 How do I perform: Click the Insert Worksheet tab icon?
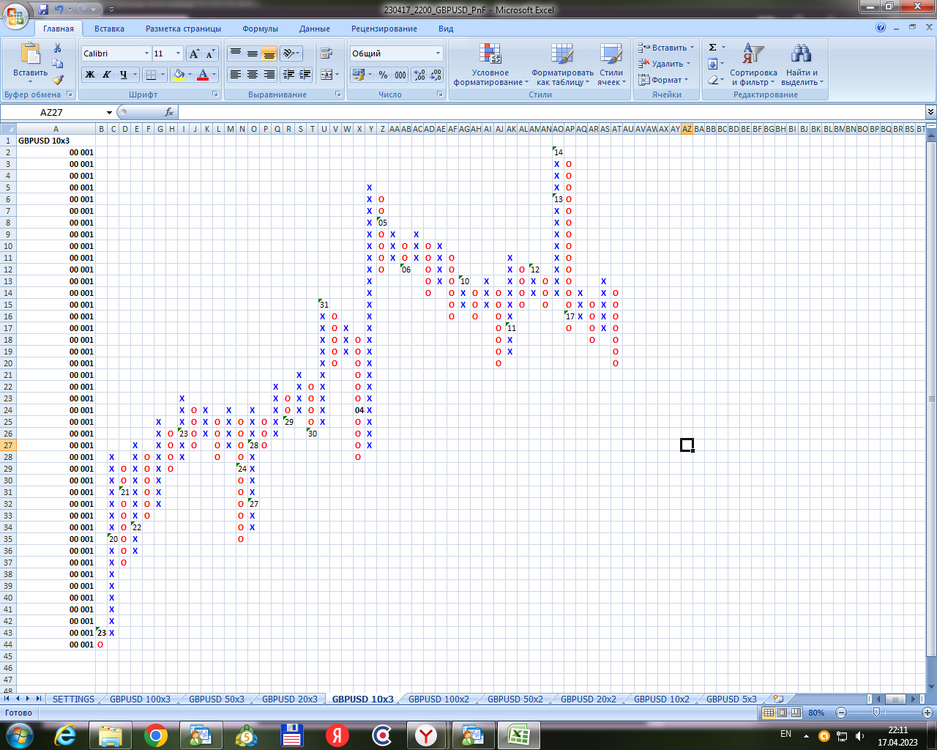coord(778,699)
